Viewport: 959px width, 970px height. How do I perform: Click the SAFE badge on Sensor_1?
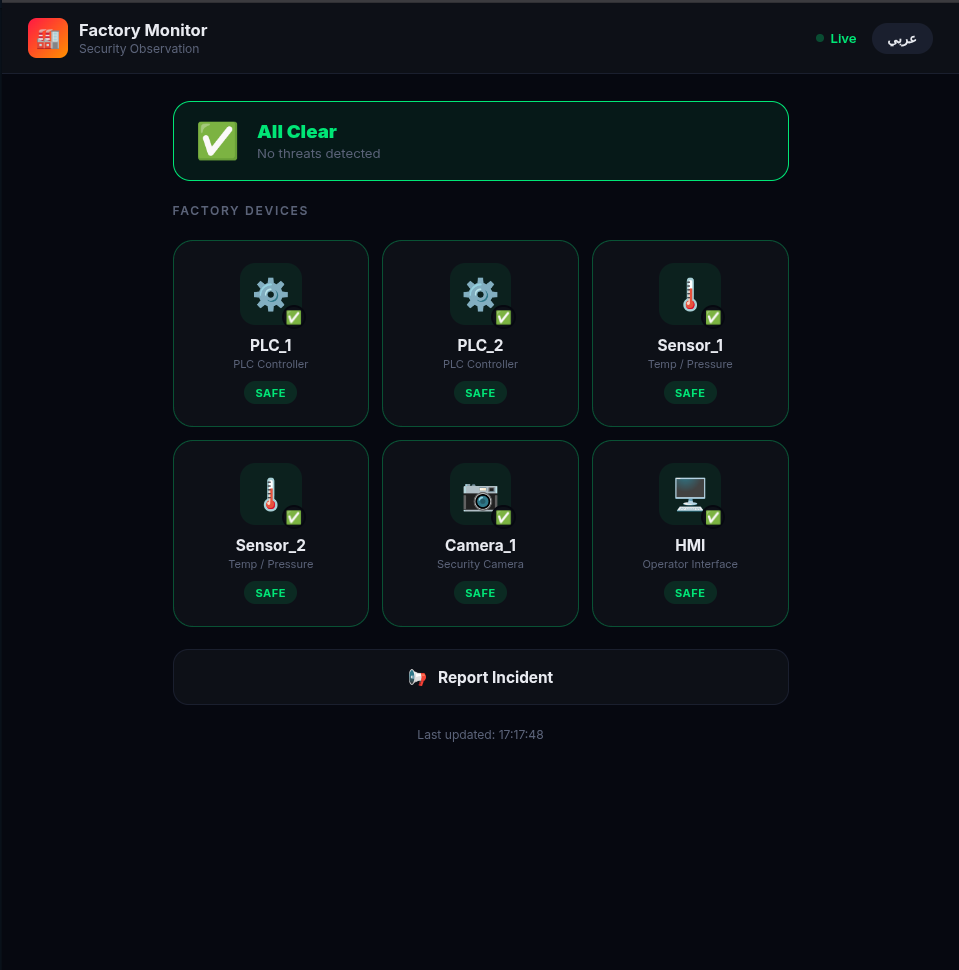(x=690, y=393)
